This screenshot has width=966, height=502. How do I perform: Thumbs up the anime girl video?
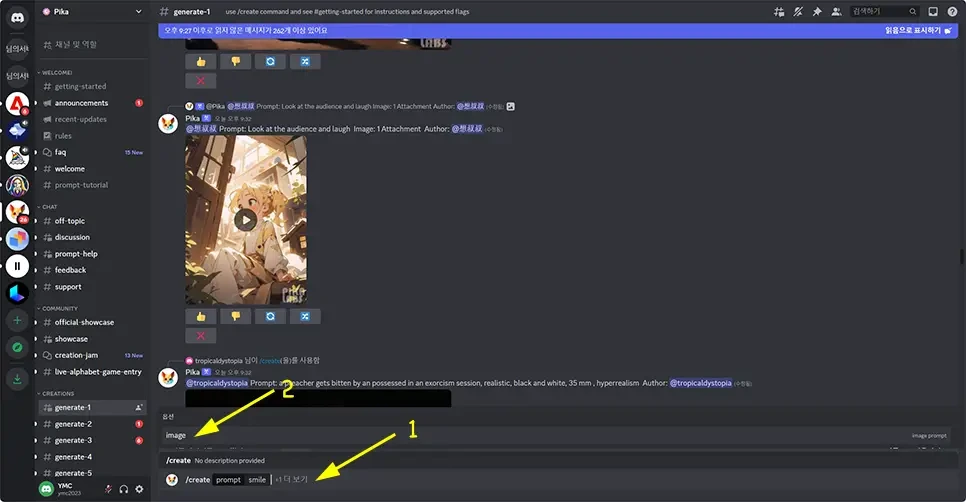point(201,317)
